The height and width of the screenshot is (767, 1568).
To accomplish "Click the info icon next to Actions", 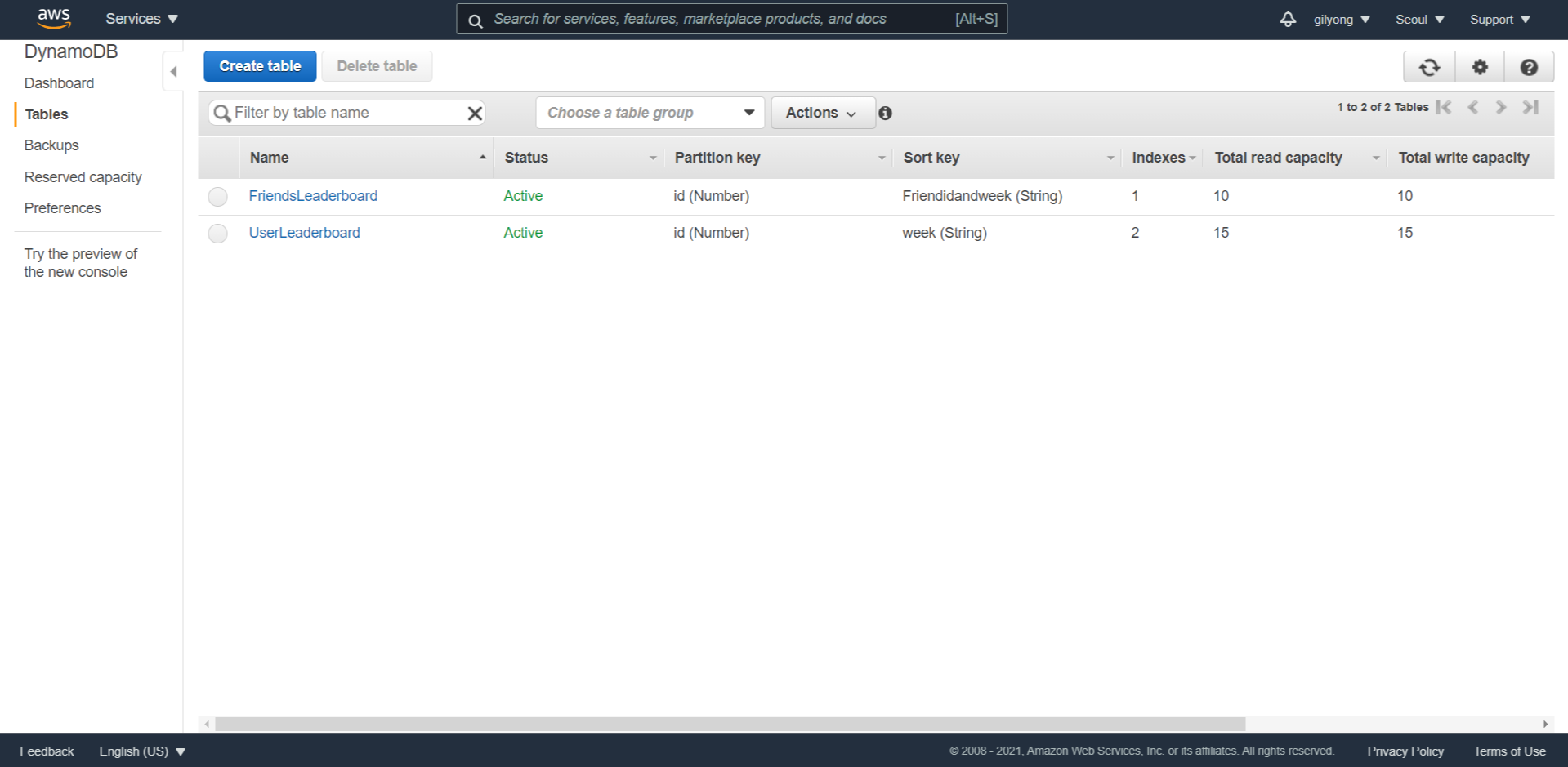I will click(x=885, y=114).
